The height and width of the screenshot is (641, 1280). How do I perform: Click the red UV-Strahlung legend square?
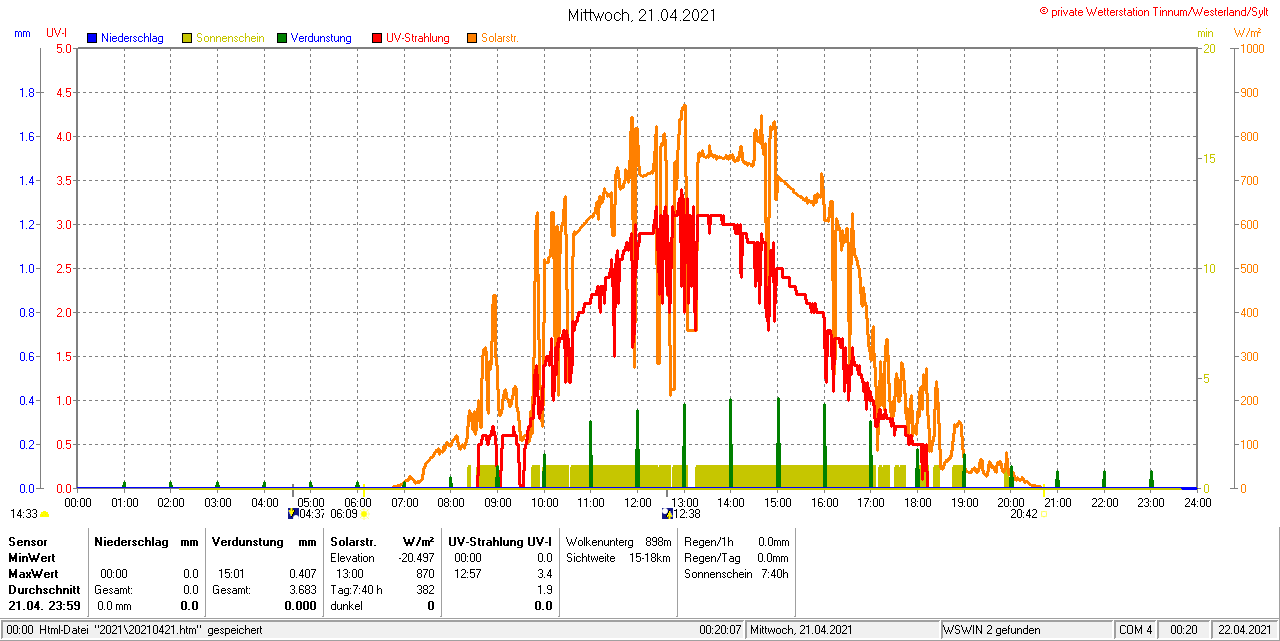377,38
